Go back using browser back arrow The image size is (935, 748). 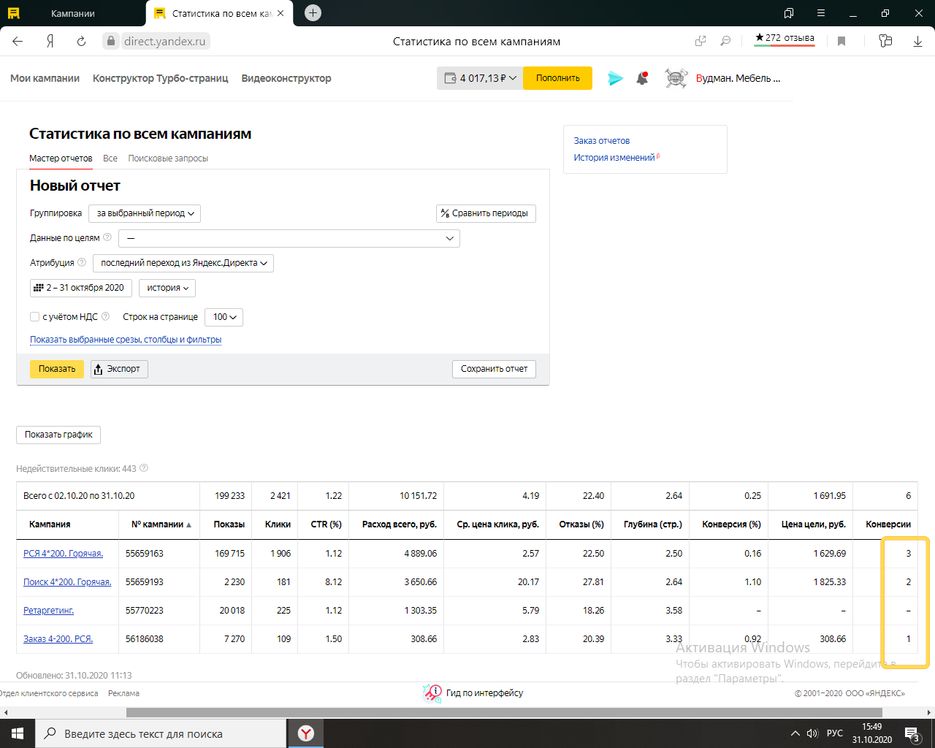pos(17,41)
